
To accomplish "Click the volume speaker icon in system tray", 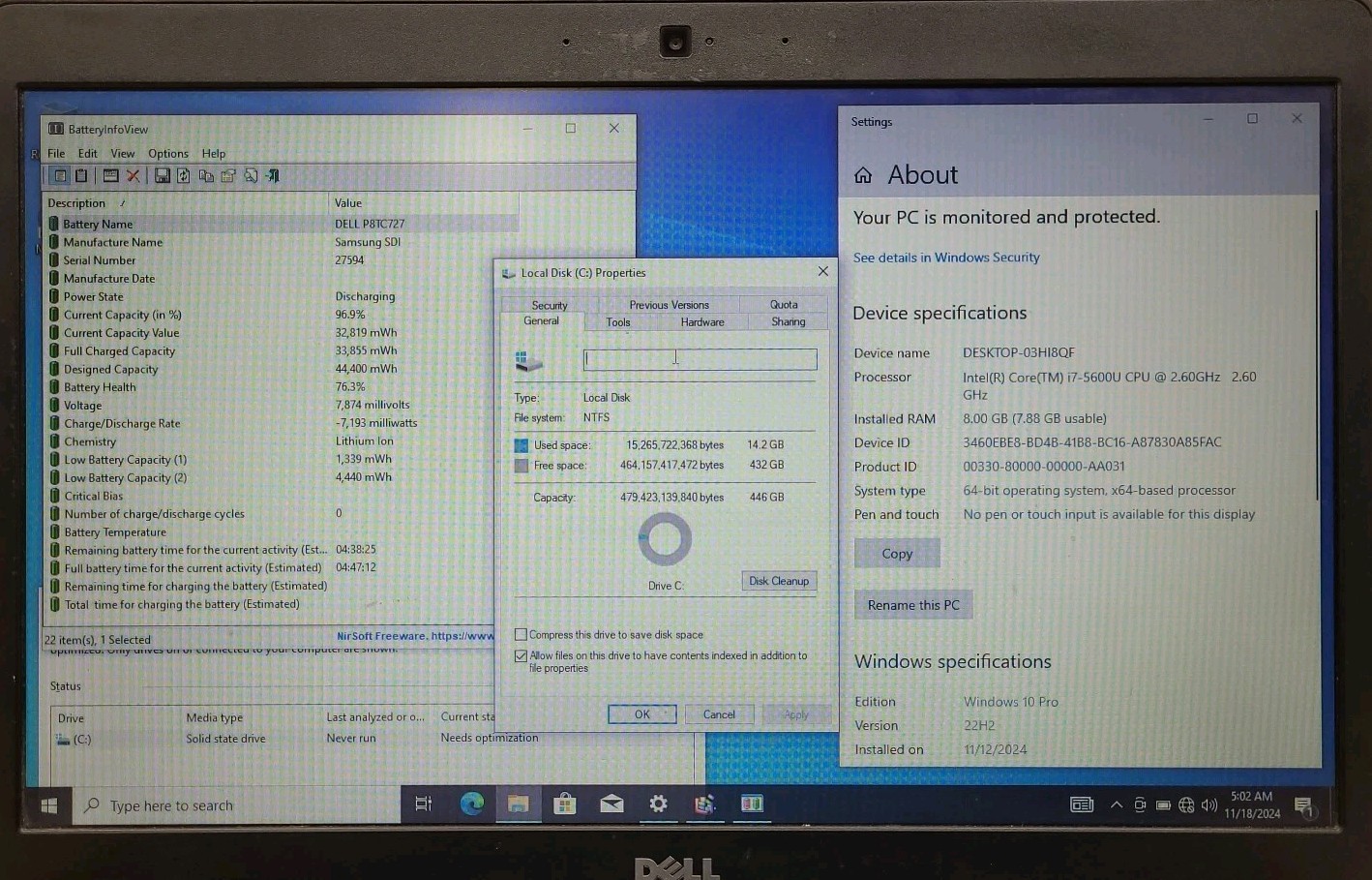I will coord(1208,805).
